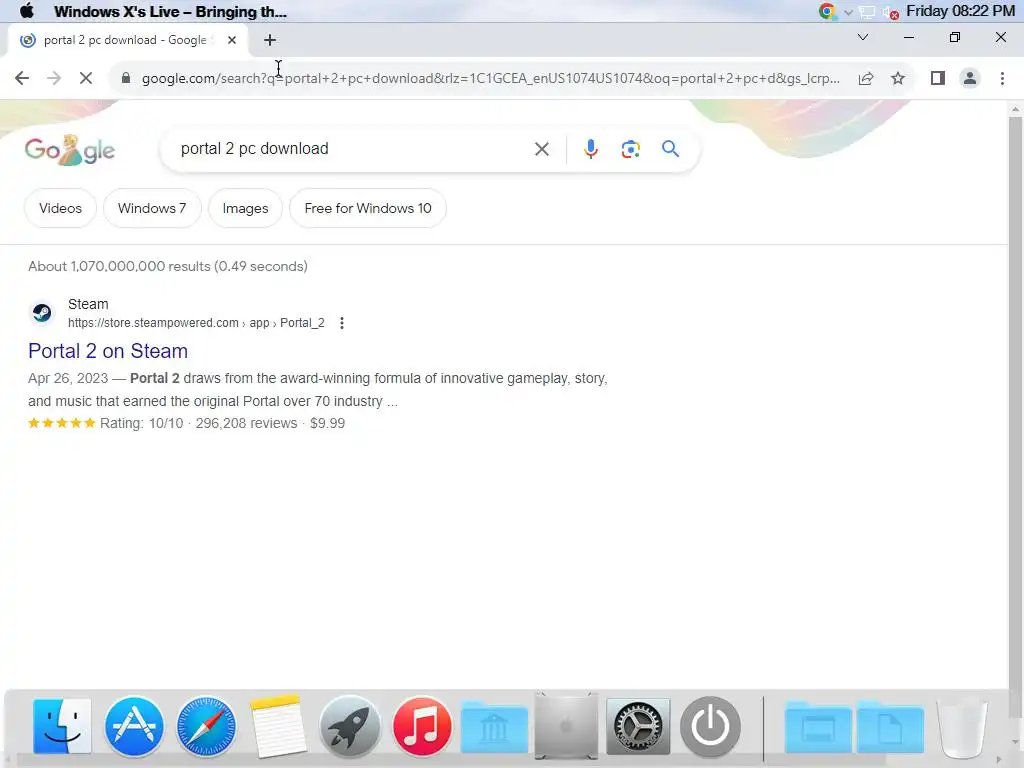The height and width of the screenshot is (768, 1024).
Task: Open System Preferences gear in dock
Action: (x=638, y=726)
